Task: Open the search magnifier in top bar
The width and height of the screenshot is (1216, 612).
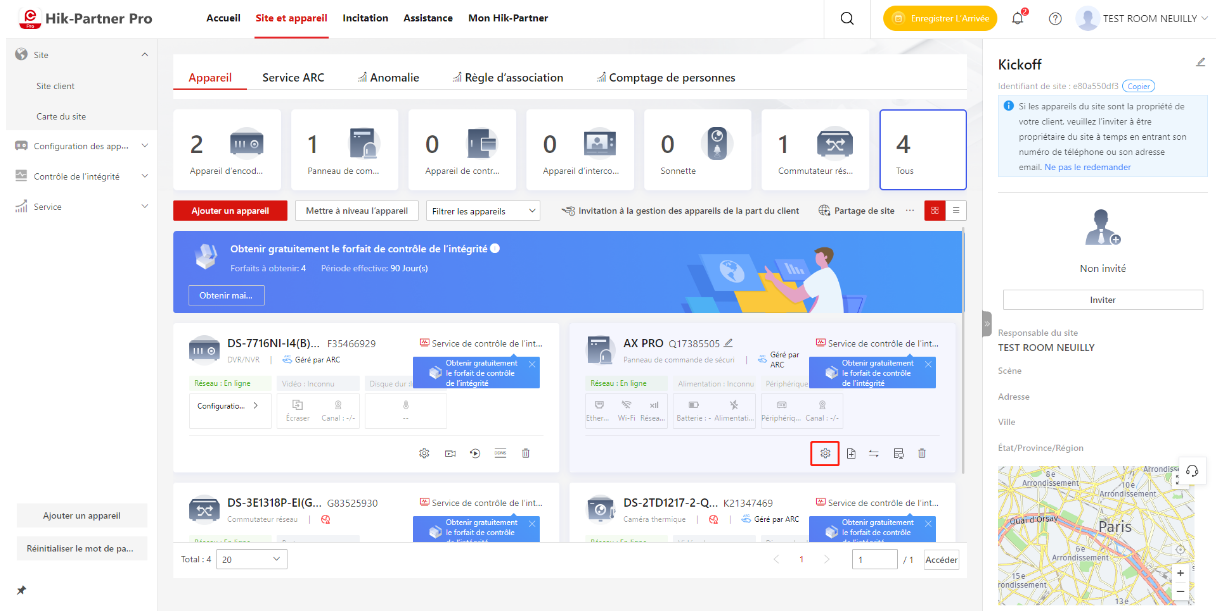Action: click(x=847, y=18)
